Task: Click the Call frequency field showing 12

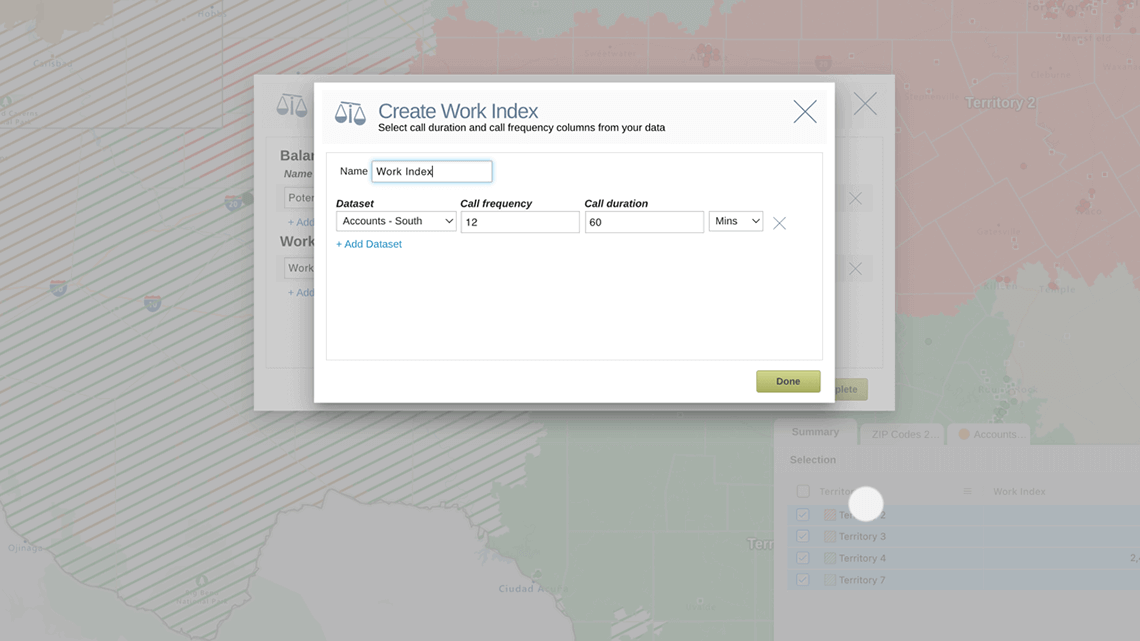Action: pos(520,222)
